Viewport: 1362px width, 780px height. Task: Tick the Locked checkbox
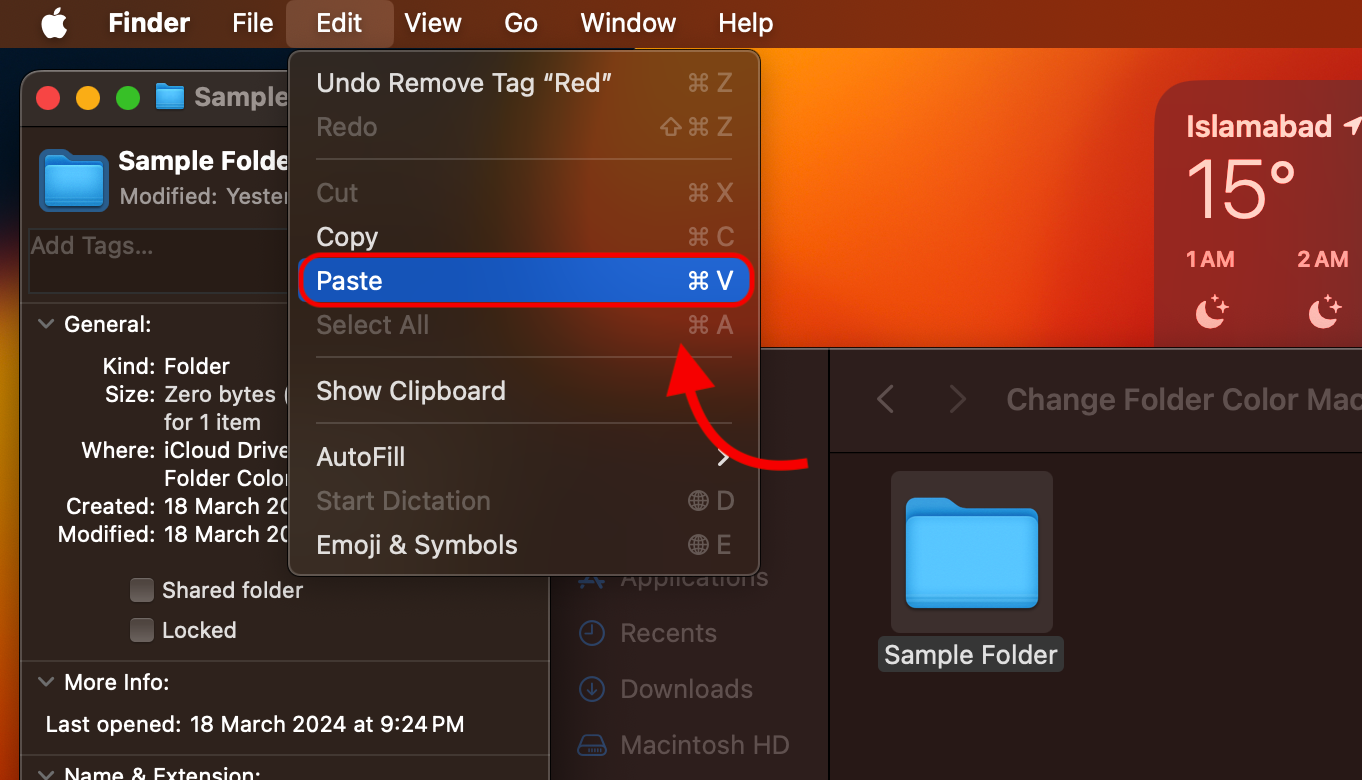pos(142,630)
